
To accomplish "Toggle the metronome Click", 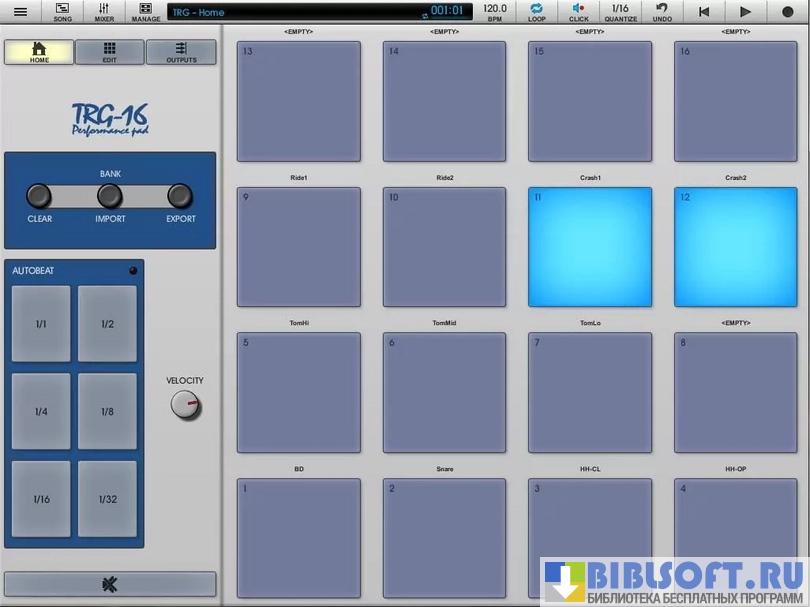I will [579, 12].
